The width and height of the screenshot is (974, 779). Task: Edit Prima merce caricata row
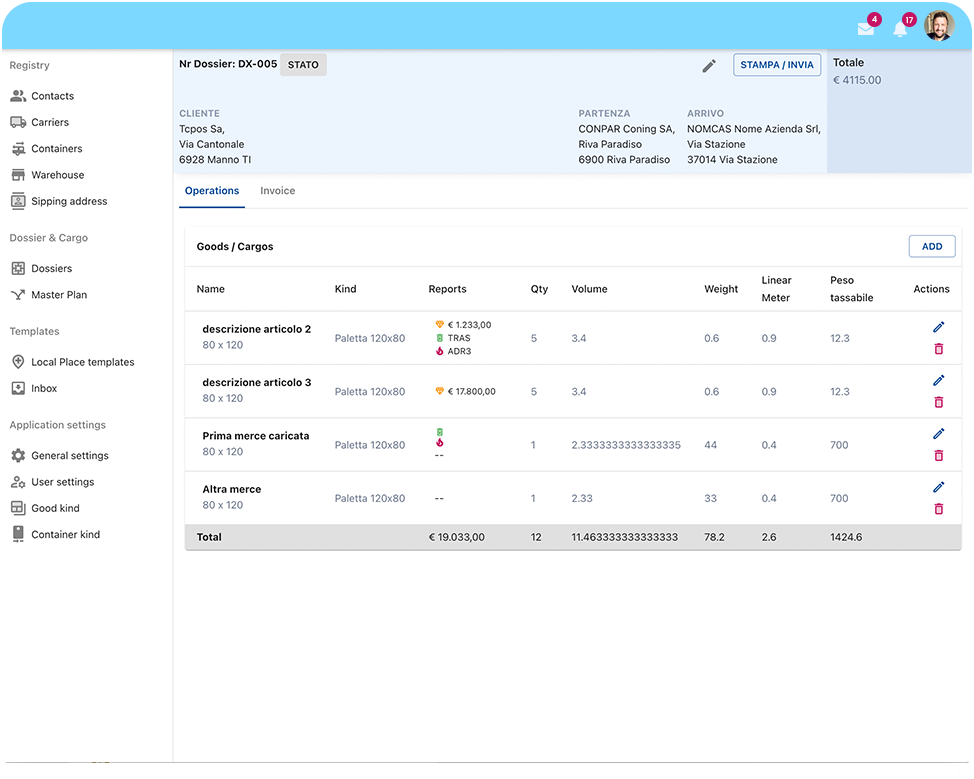click(x=939, y=434)
